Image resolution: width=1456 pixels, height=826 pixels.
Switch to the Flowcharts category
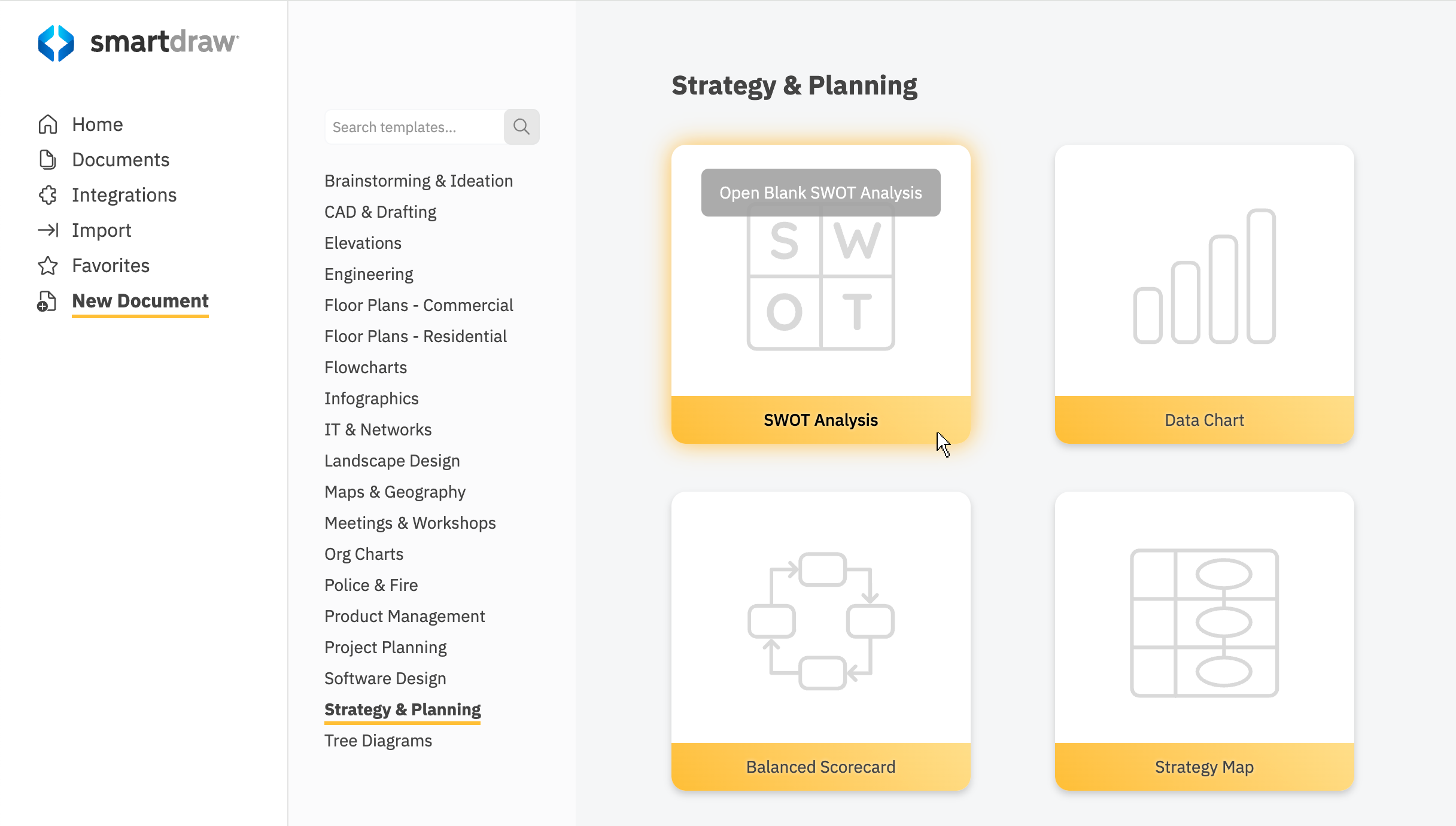point(365,367)
